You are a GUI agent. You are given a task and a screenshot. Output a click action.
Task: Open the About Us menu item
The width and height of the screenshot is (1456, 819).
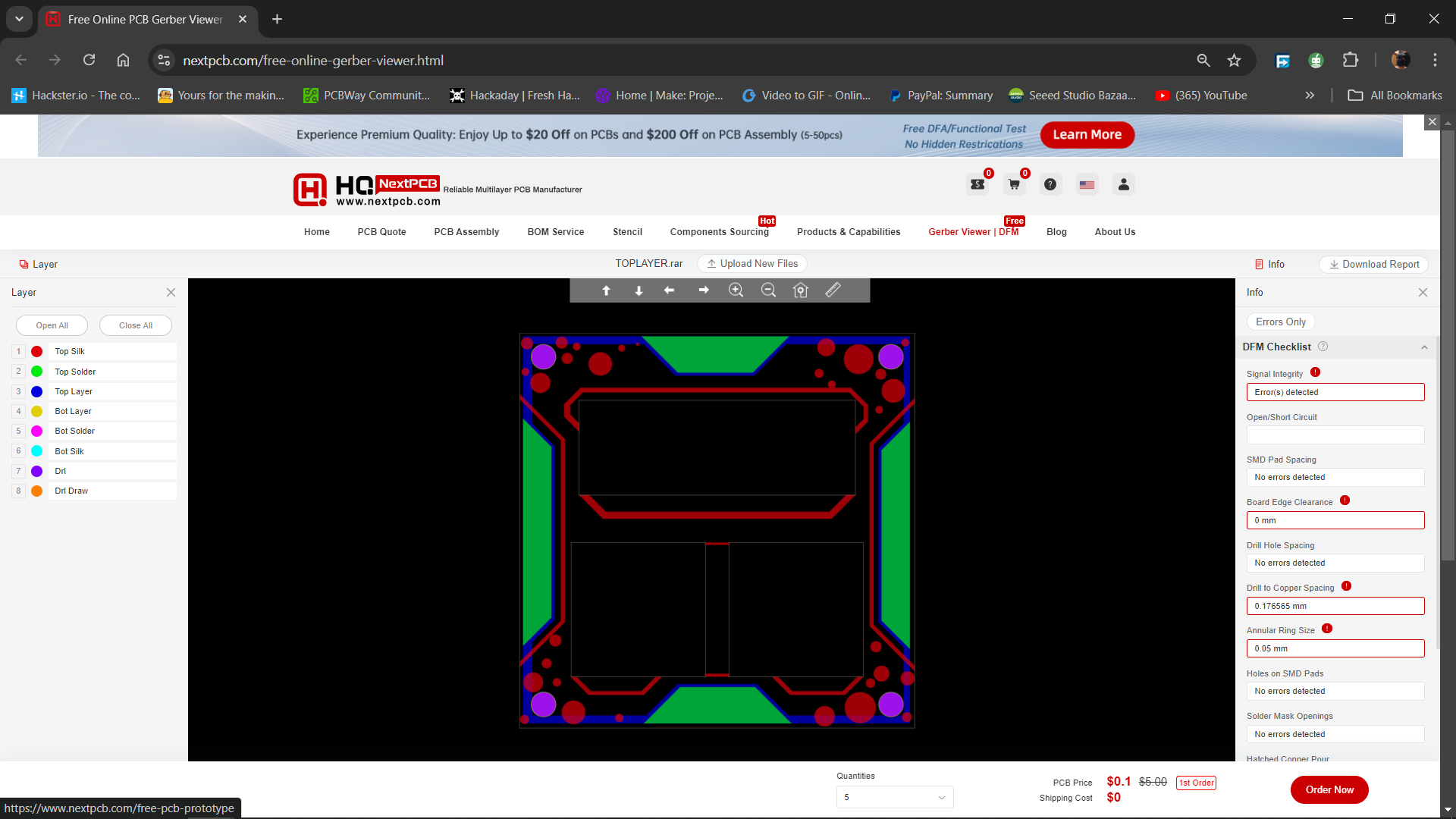pos(1115,232)
